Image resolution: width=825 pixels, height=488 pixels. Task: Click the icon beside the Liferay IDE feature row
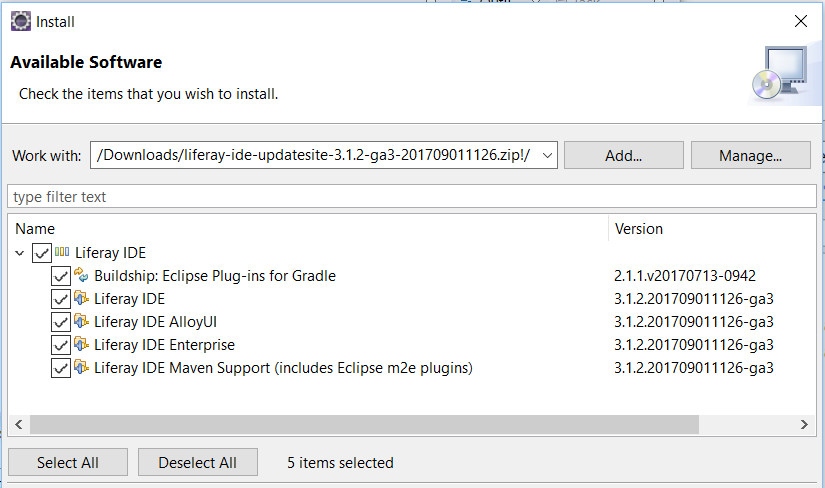click(x=81, y=298)
